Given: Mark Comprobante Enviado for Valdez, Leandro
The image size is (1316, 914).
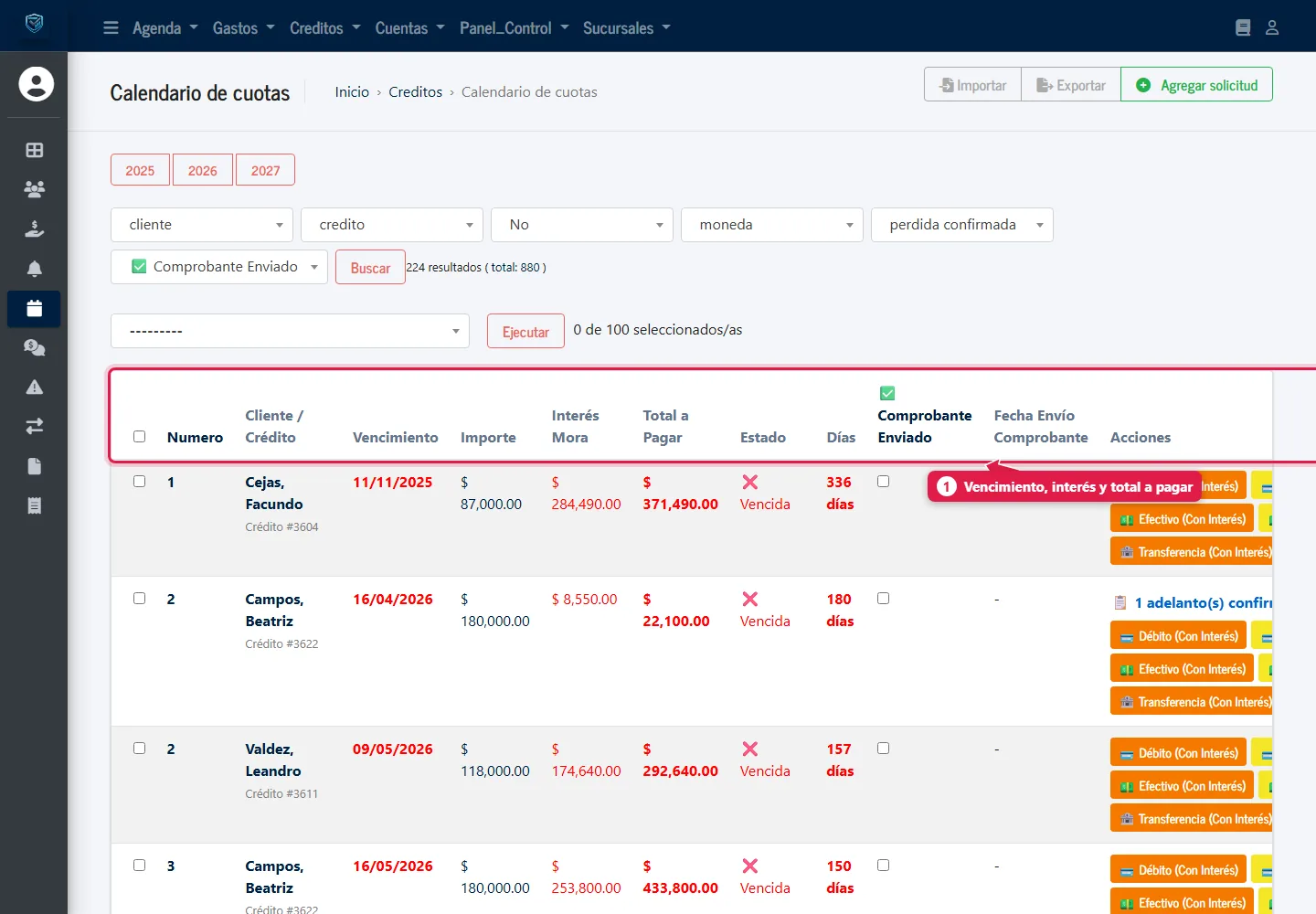Looking at the screenshot, I should 883,748.
